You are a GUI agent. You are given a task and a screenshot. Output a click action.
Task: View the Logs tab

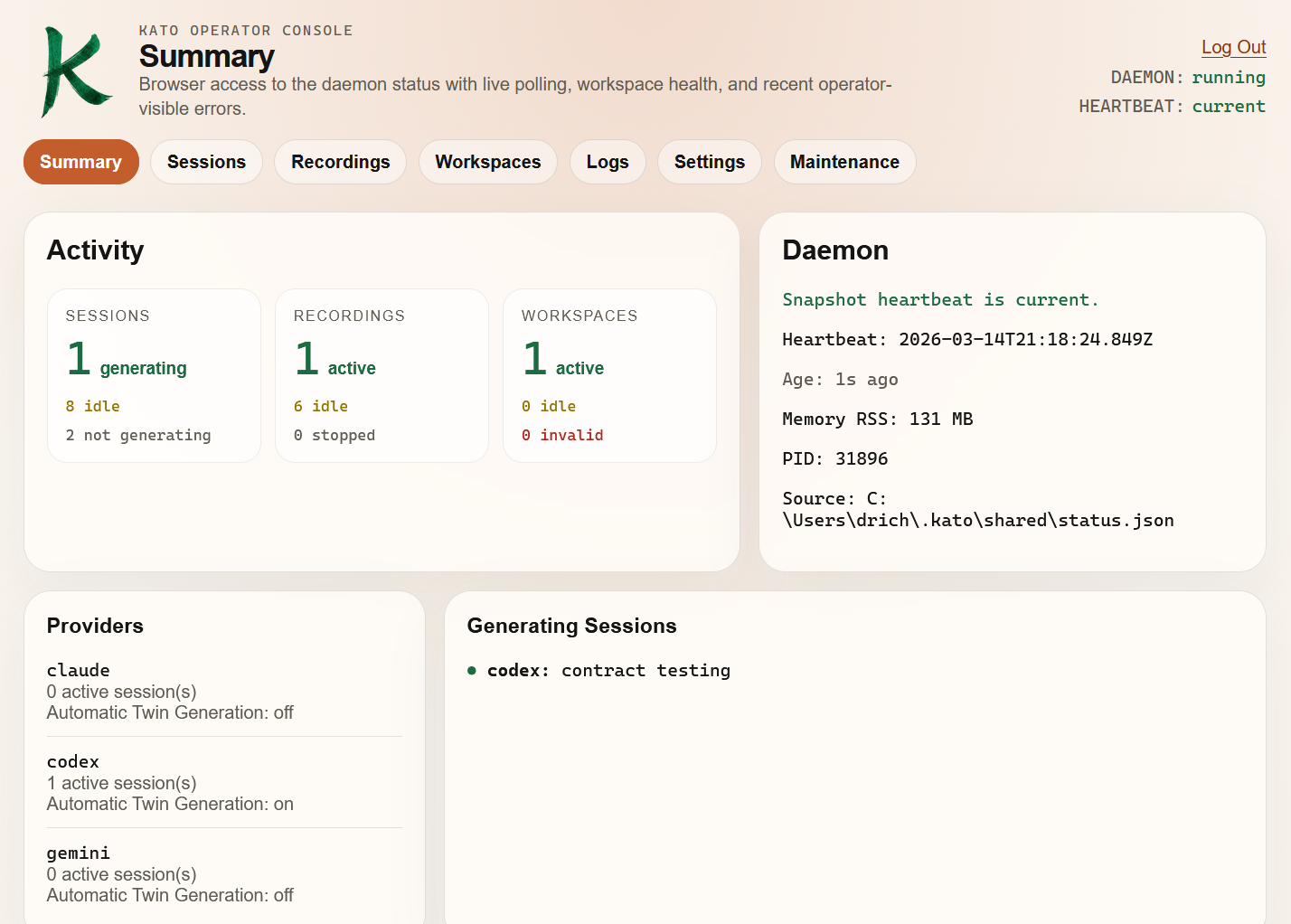coord(608,162)
